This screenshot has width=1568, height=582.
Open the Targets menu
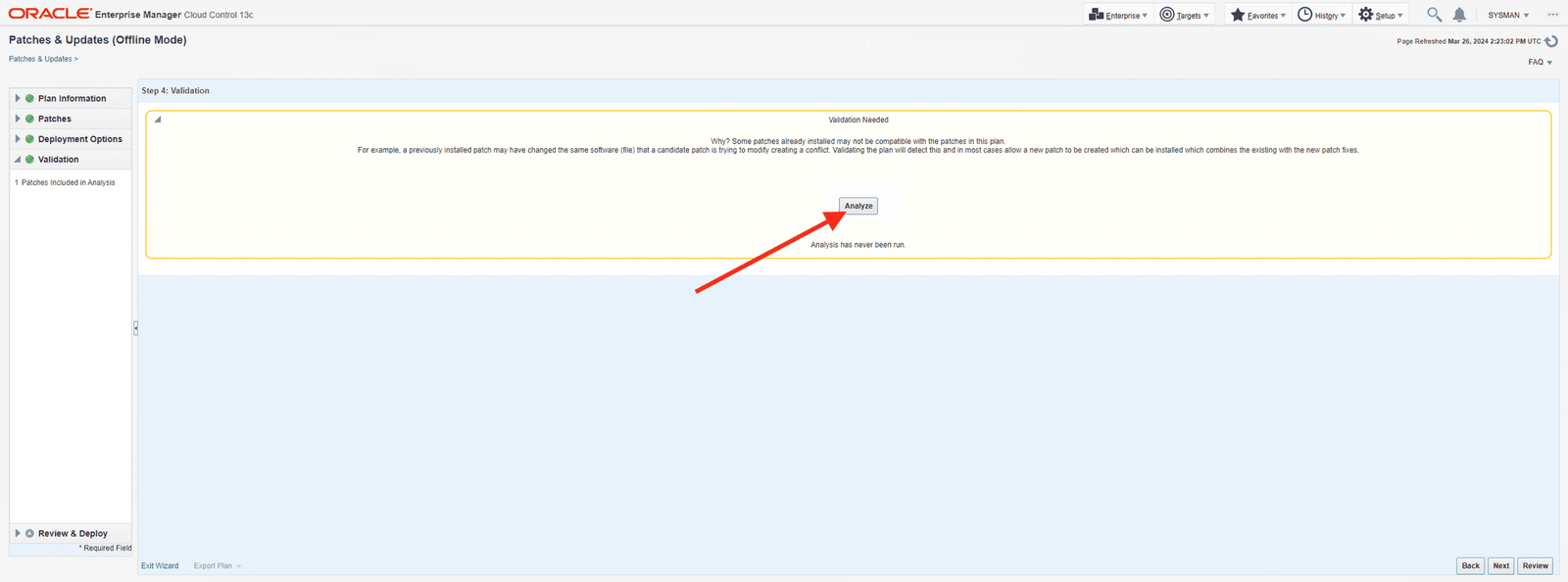click(x=1186, y=15)
